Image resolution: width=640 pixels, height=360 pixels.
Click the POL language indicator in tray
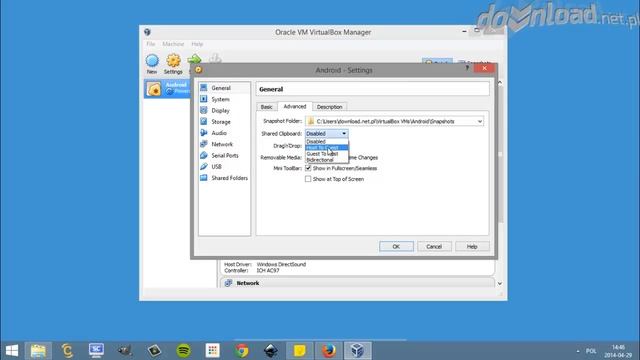591,351
